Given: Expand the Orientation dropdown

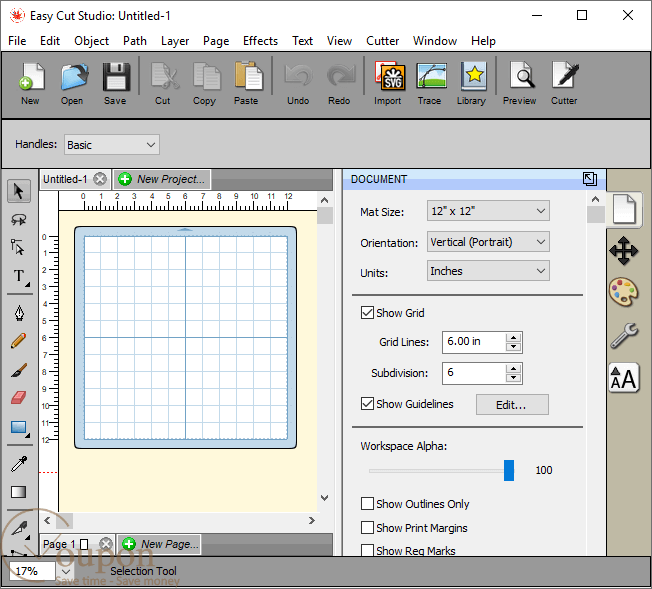Looking at the screenshot, I should coord(488,242).
